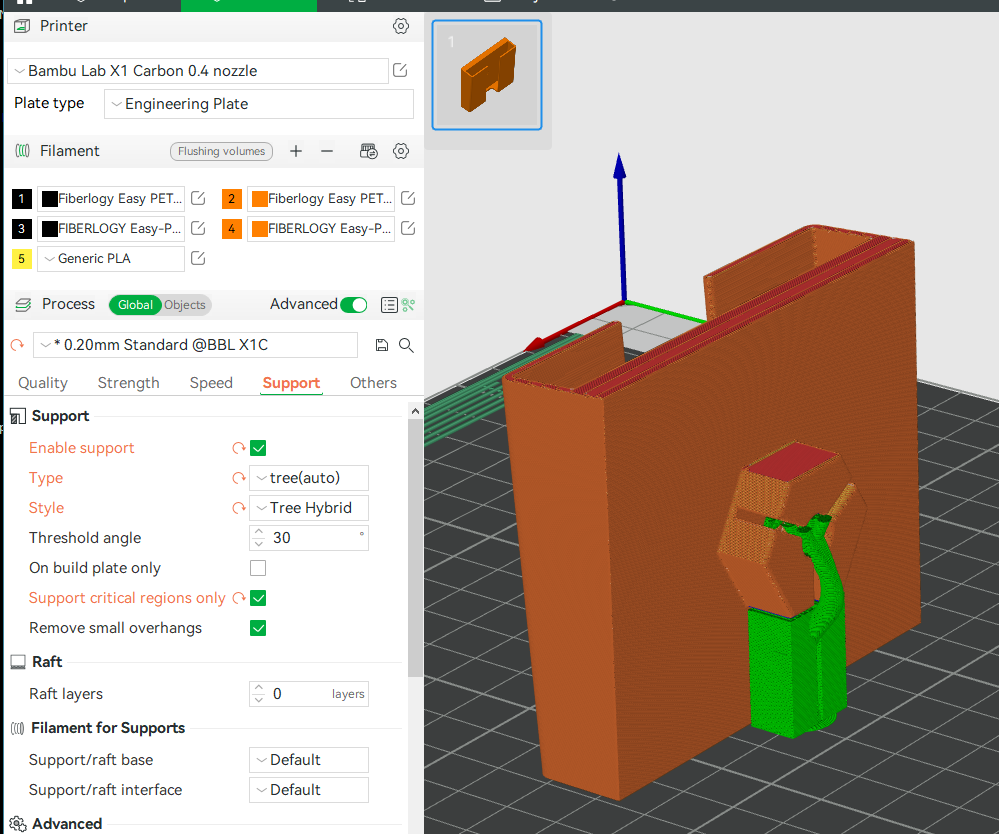The width and height of the screenshot is (999, 834).
Task: Switch to the Strength tab
Action: tap(129, 383)
